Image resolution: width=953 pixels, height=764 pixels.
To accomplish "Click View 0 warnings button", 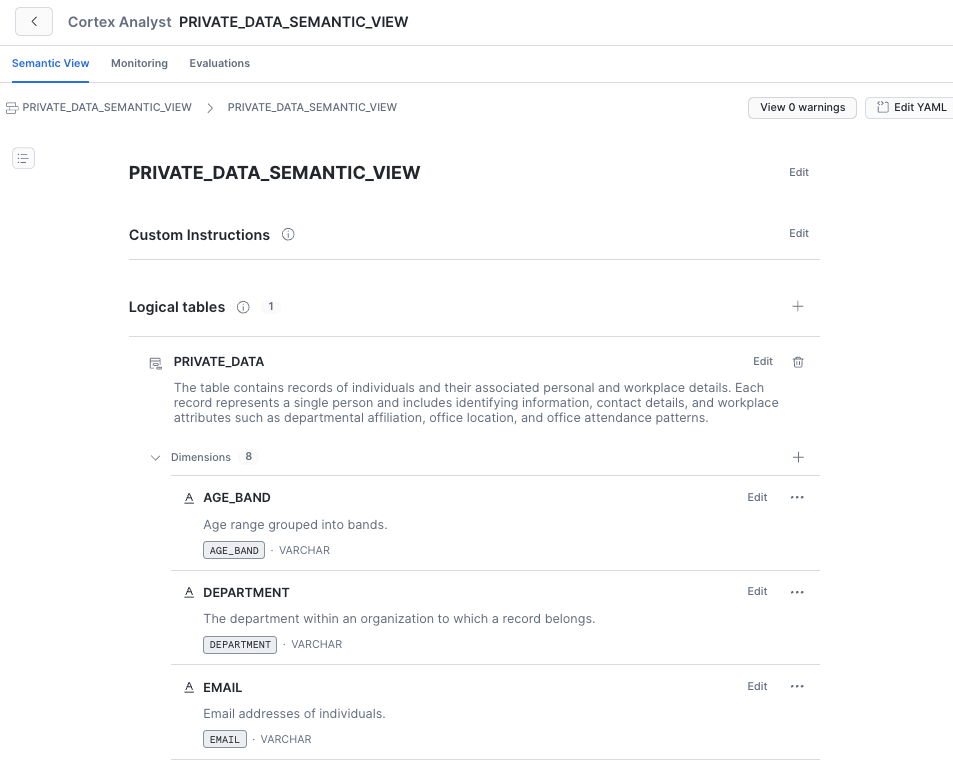I will (802, 108).
